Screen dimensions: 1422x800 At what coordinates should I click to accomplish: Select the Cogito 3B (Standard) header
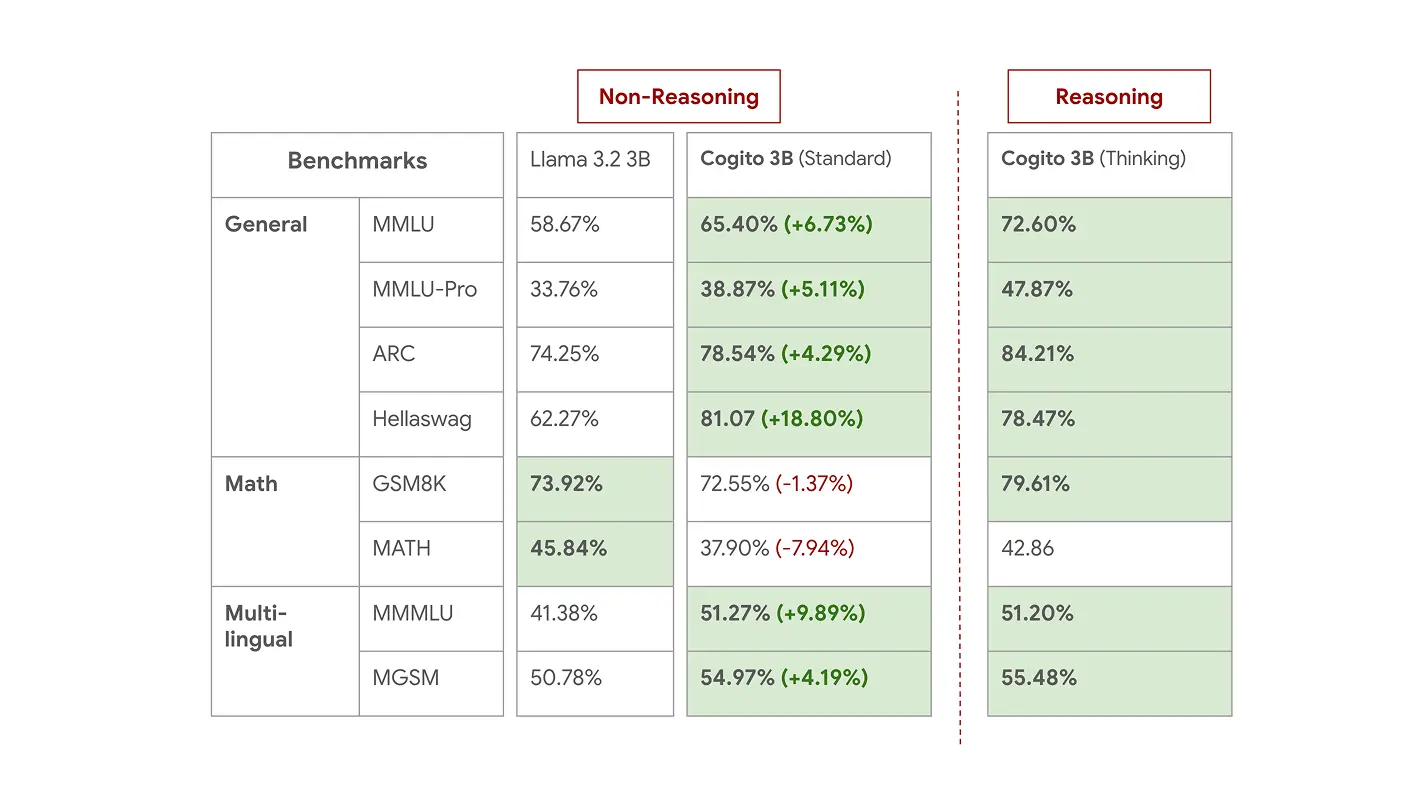808,160
